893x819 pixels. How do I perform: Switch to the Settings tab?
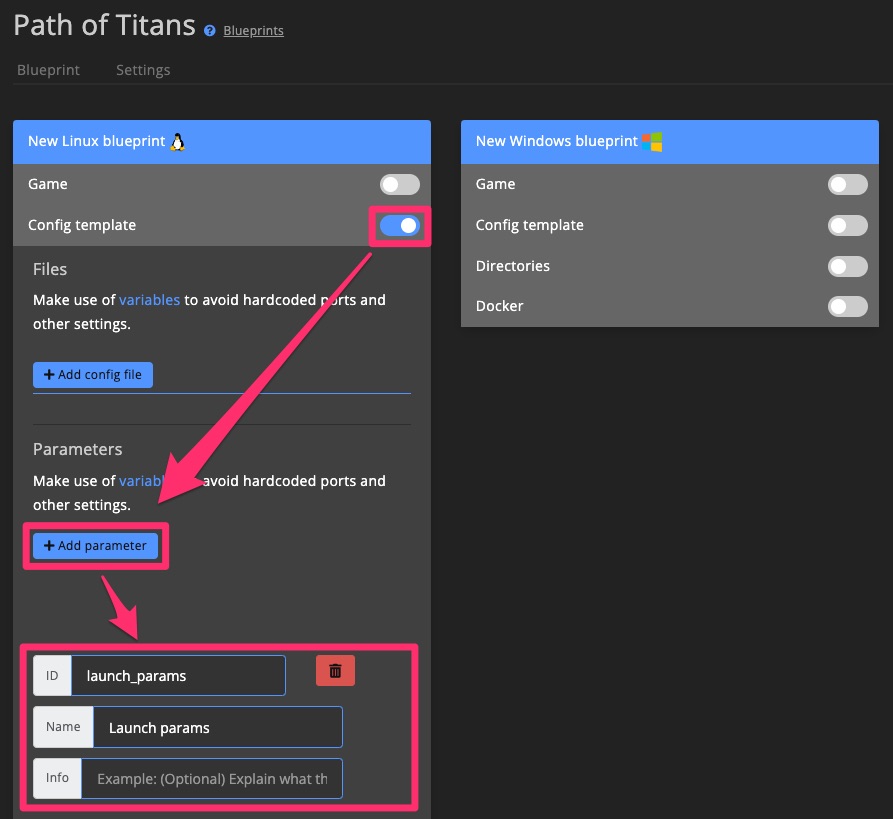[143, 70]
